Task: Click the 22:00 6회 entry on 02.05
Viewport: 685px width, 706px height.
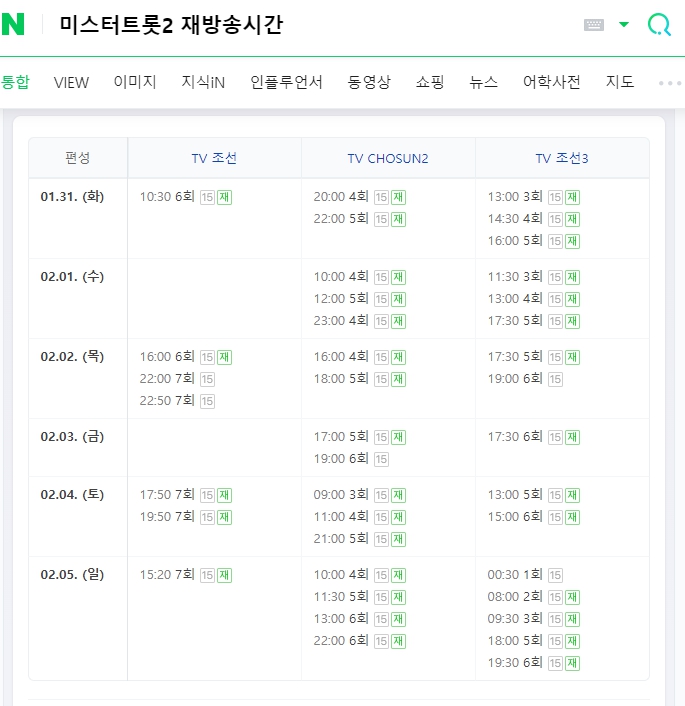Action: tap(341, 641)
